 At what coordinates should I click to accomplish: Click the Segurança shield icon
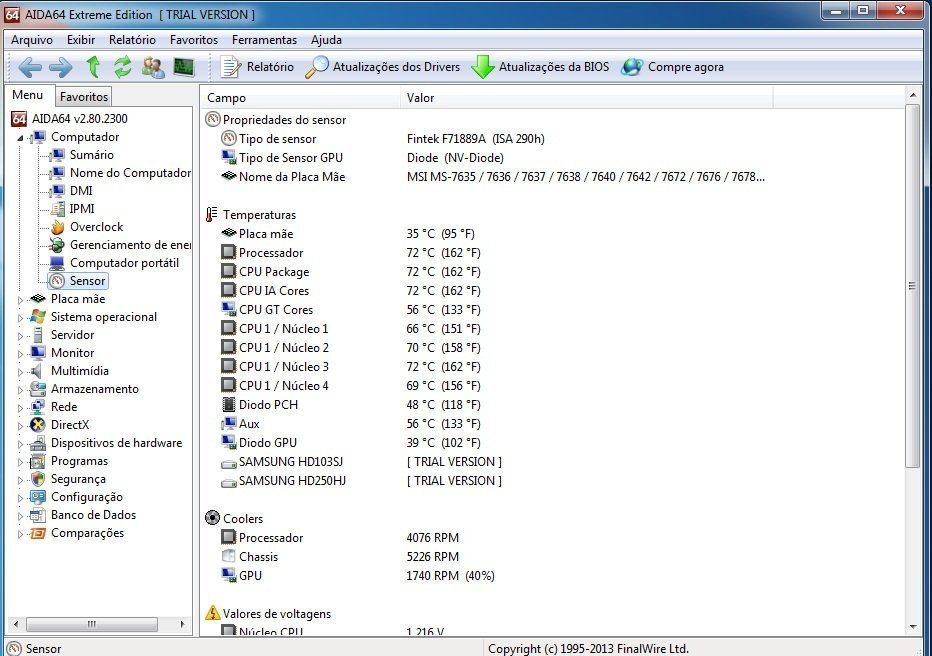[37, 479]
